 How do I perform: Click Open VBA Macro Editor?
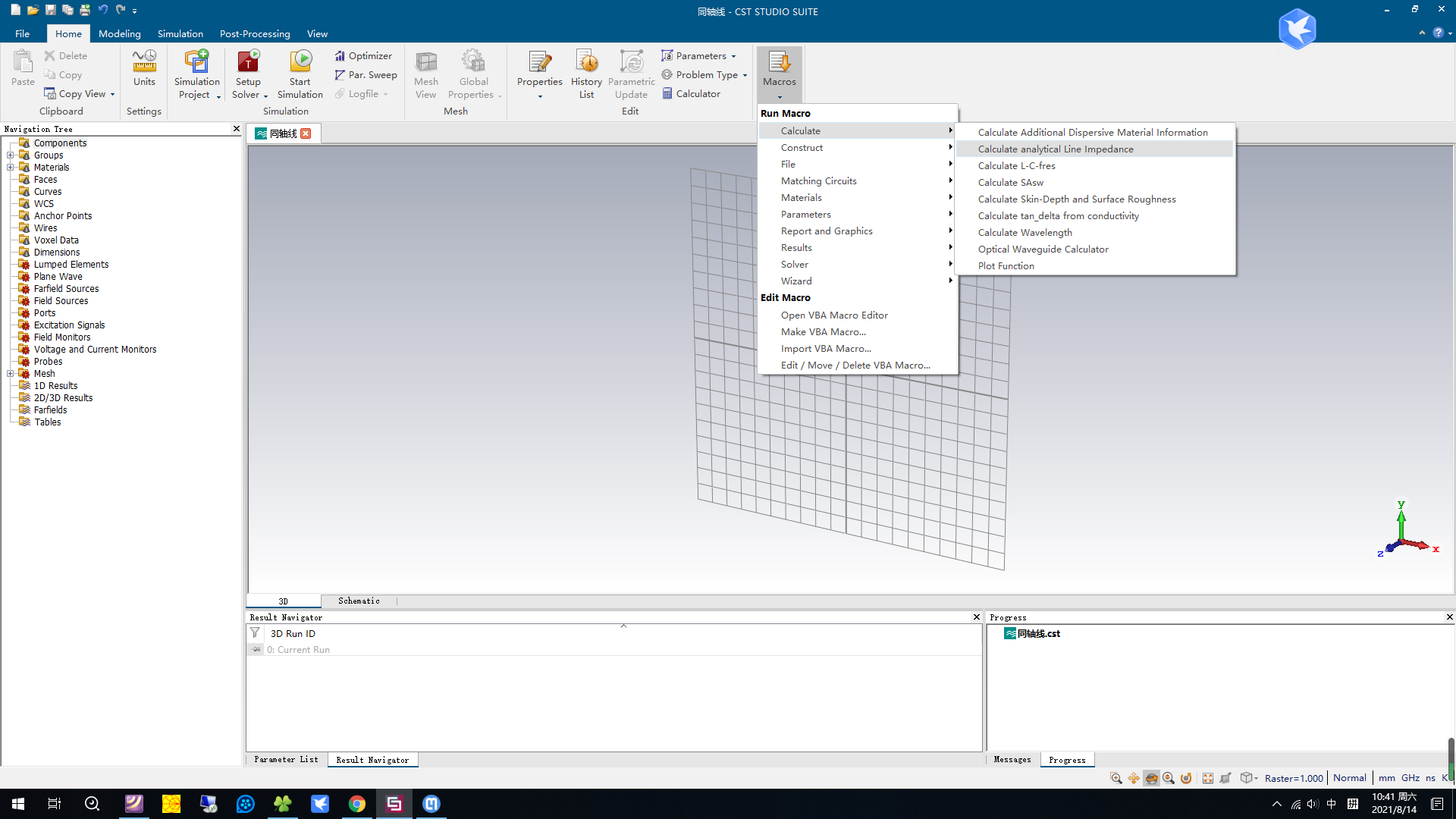(x=834, y=314)
